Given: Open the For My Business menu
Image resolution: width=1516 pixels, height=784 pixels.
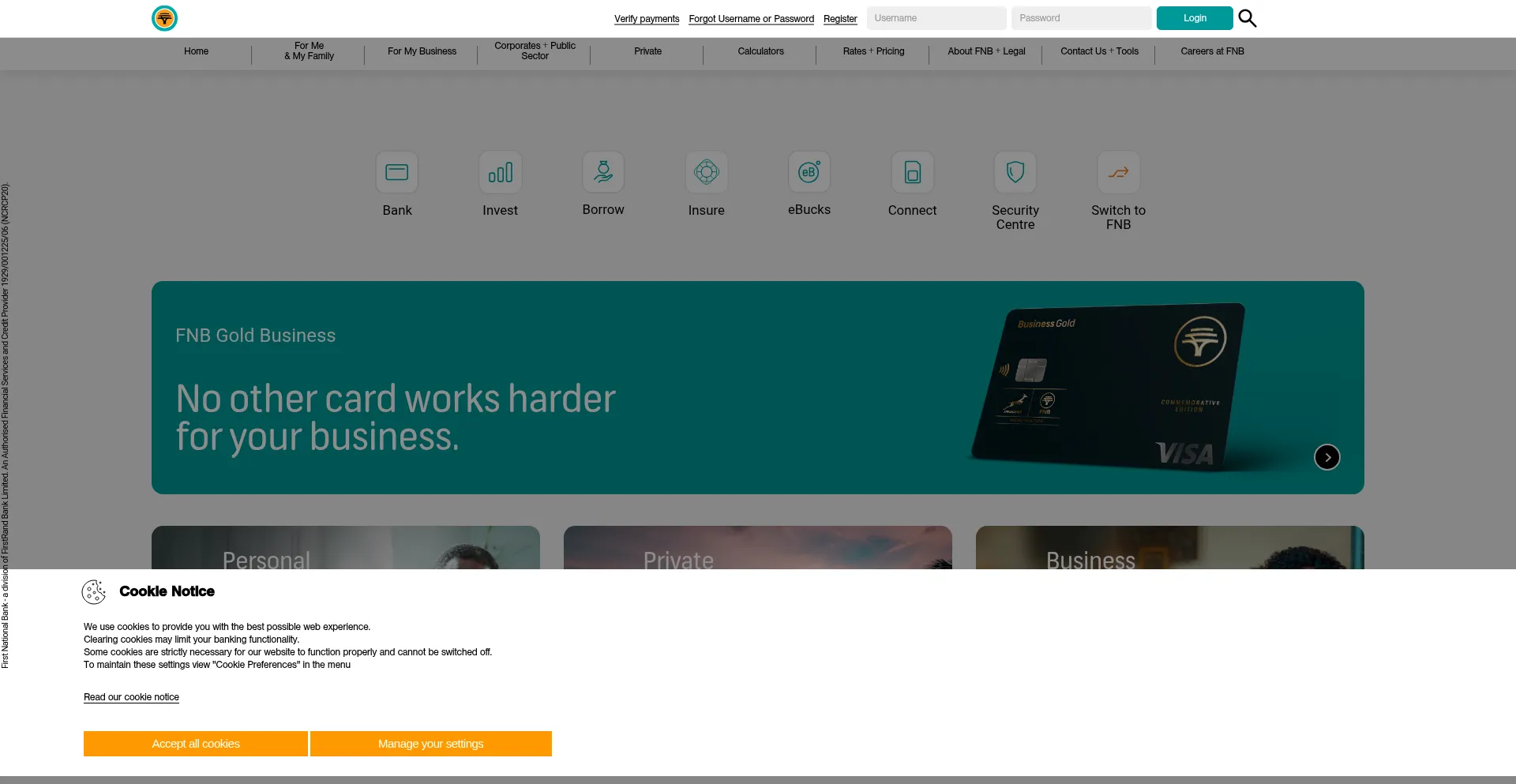Looking at the screenshot, I should tap(422, 51).
